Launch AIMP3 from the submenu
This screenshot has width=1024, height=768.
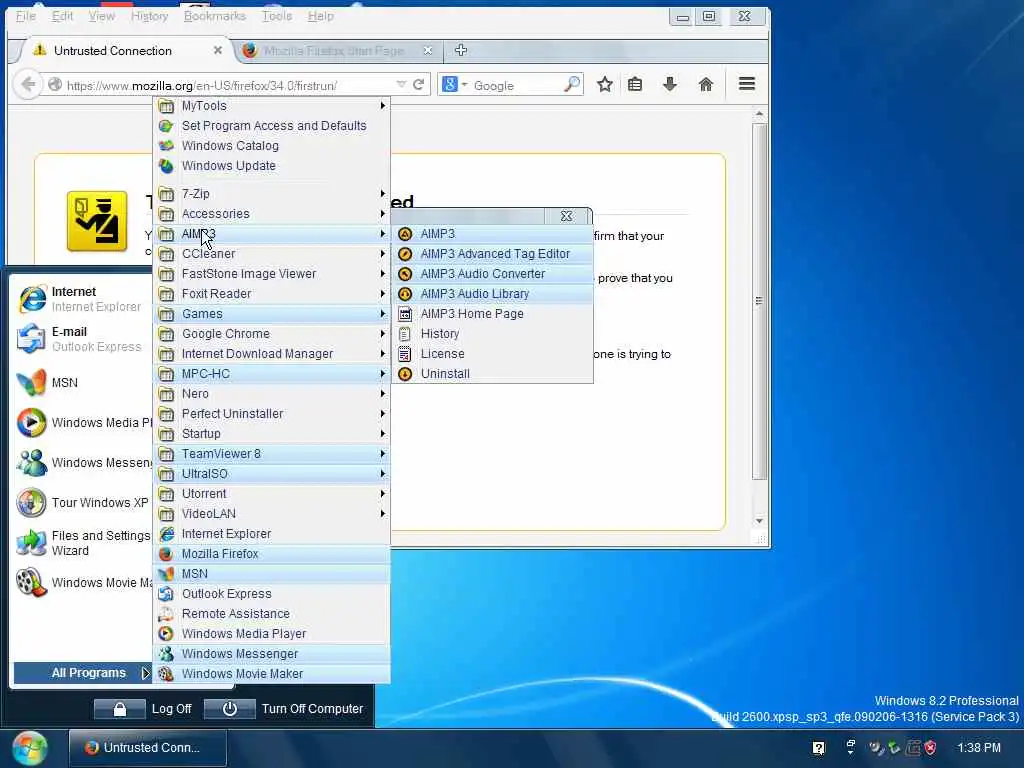492,234
